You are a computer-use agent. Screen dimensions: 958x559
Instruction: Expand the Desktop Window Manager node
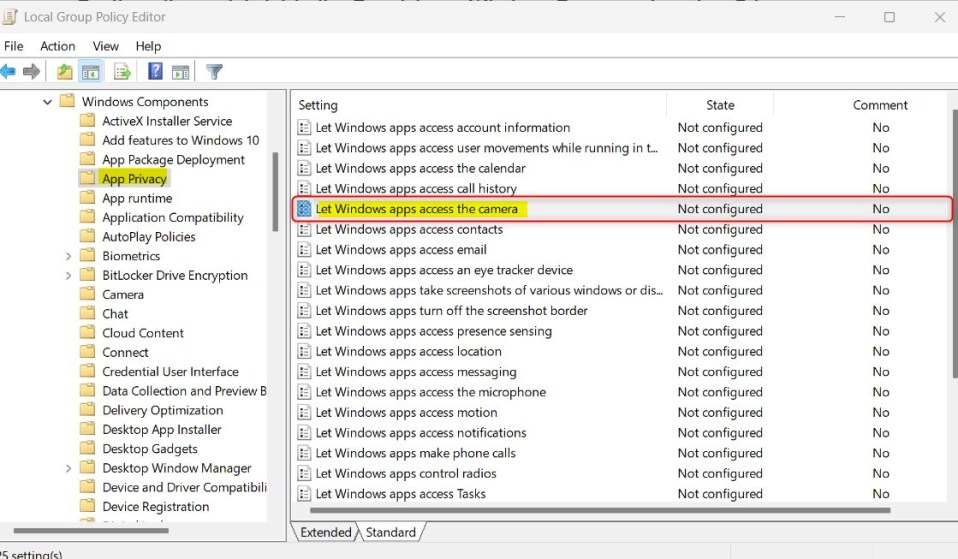pyautogui.click(x=68, y=469)
